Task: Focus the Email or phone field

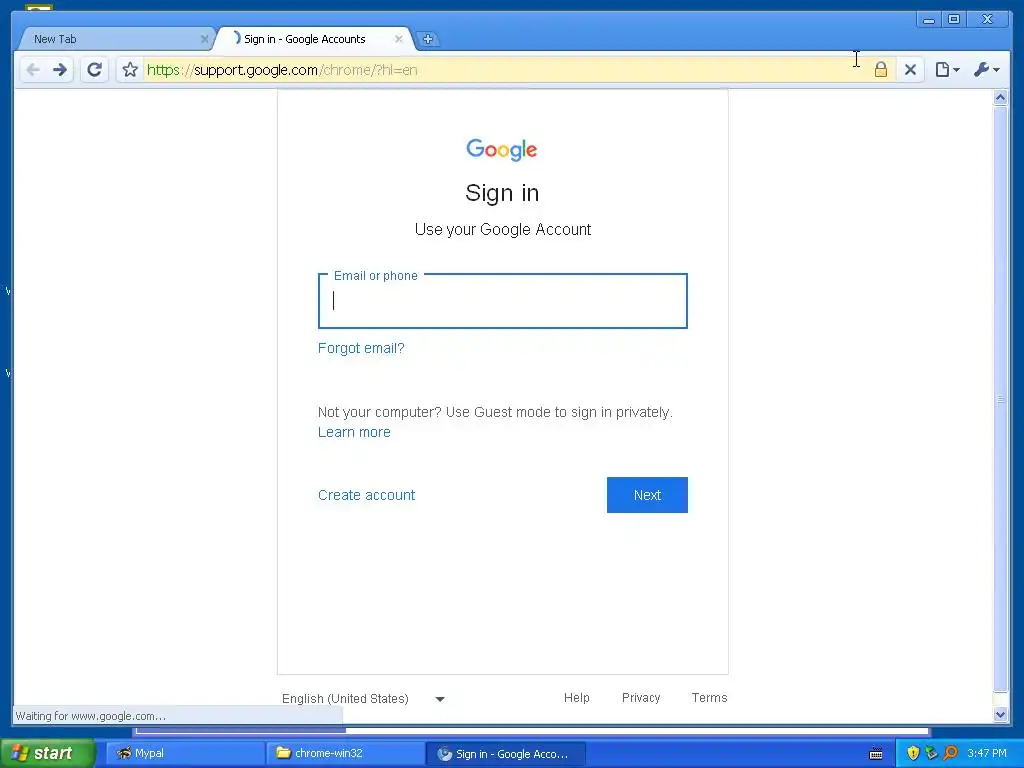Action: (x=503, y=301)
